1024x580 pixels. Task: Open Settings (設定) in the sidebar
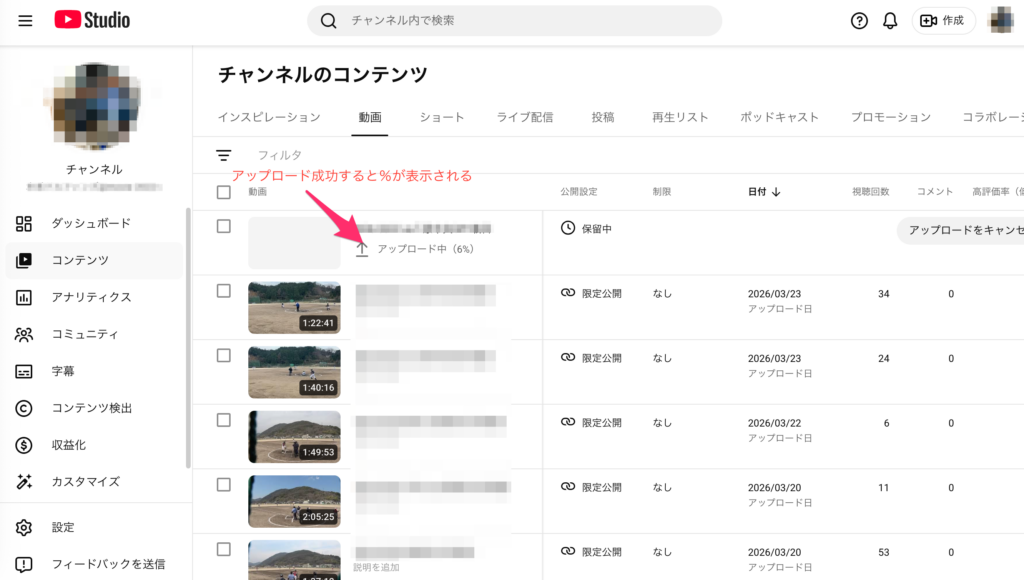(x=63, y=527)
